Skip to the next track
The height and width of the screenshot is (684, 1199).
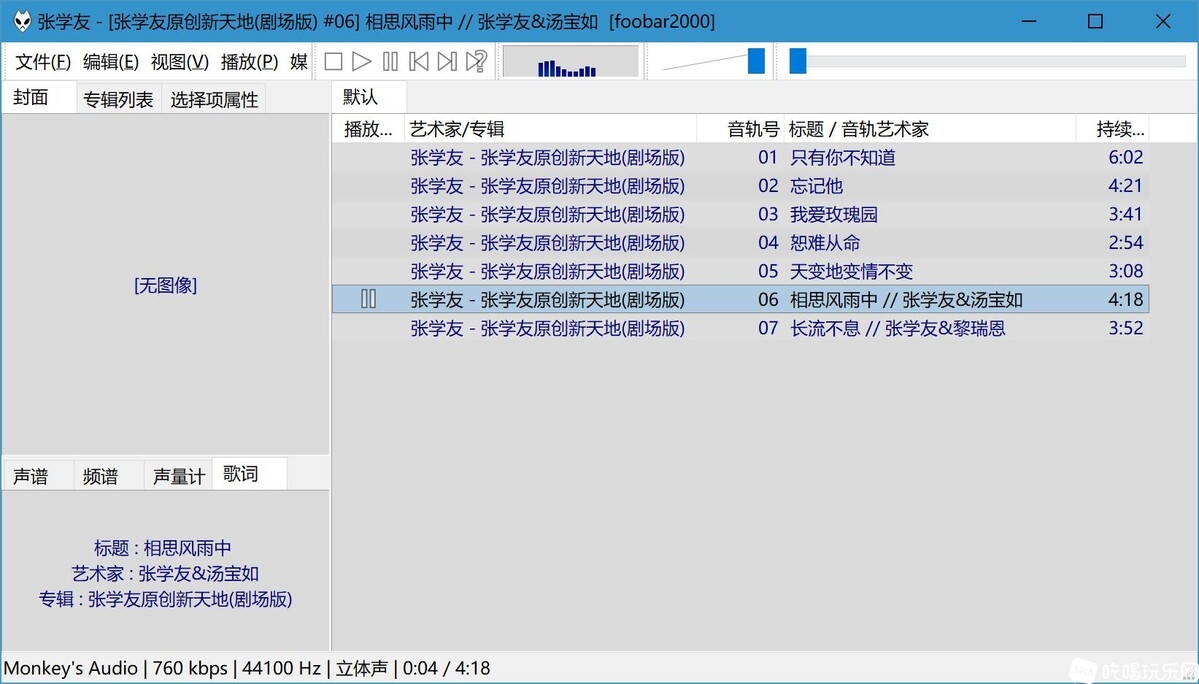pos(447,61)
